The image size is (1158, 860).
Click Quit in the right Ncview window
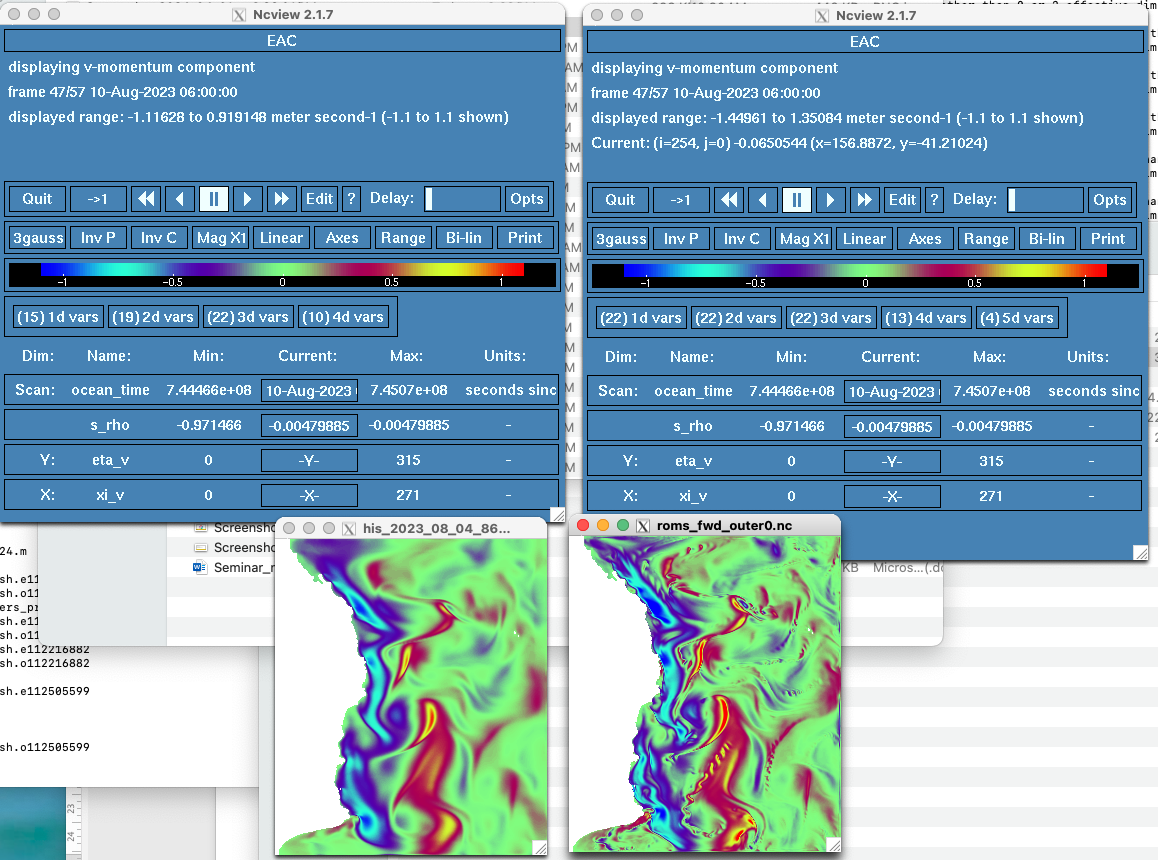point(620,199)
